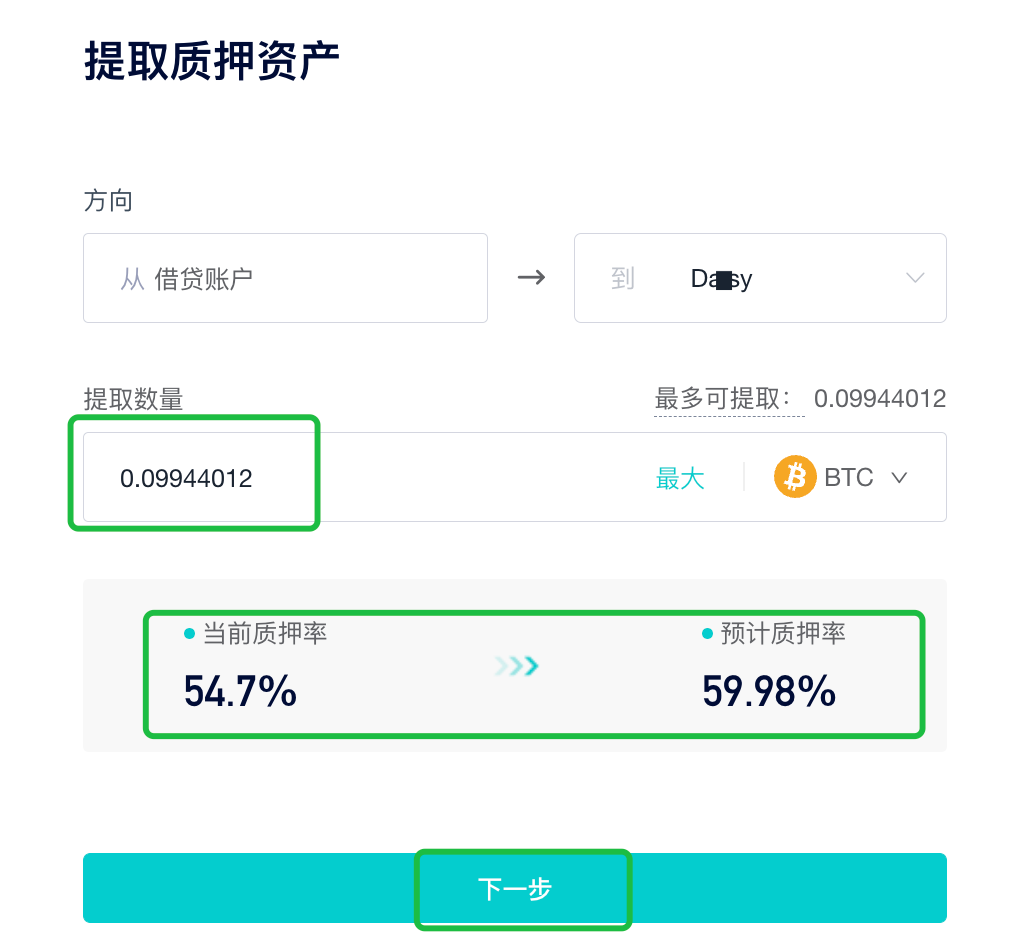Click the teal triple-chevron transition icon

(x=515, y=665)
